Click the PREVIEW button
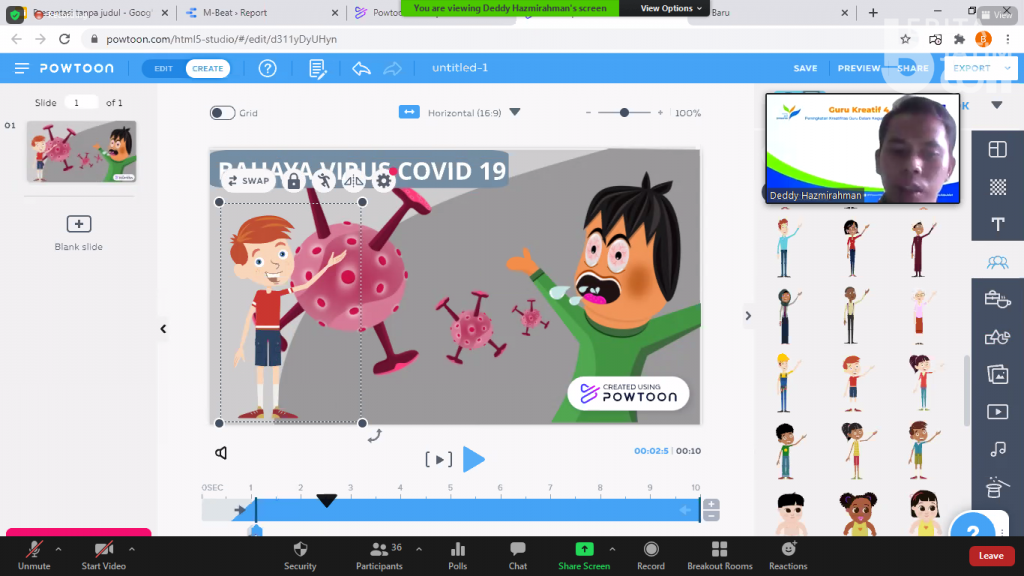Image resolution: width=1024 pixels, height=576 pixels. click(859, 68)
